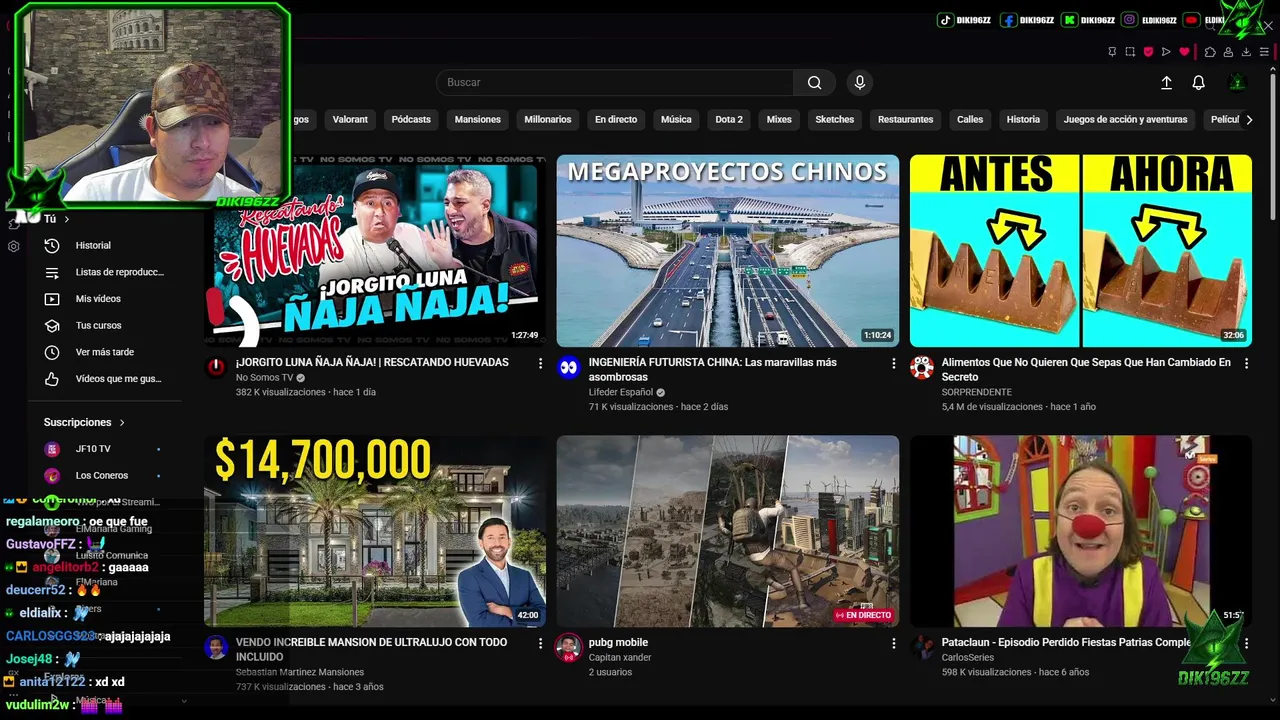Open the upload video arrow icon
The image size is (1280, 720).
pyautogui.click(x=1166, y=83)
